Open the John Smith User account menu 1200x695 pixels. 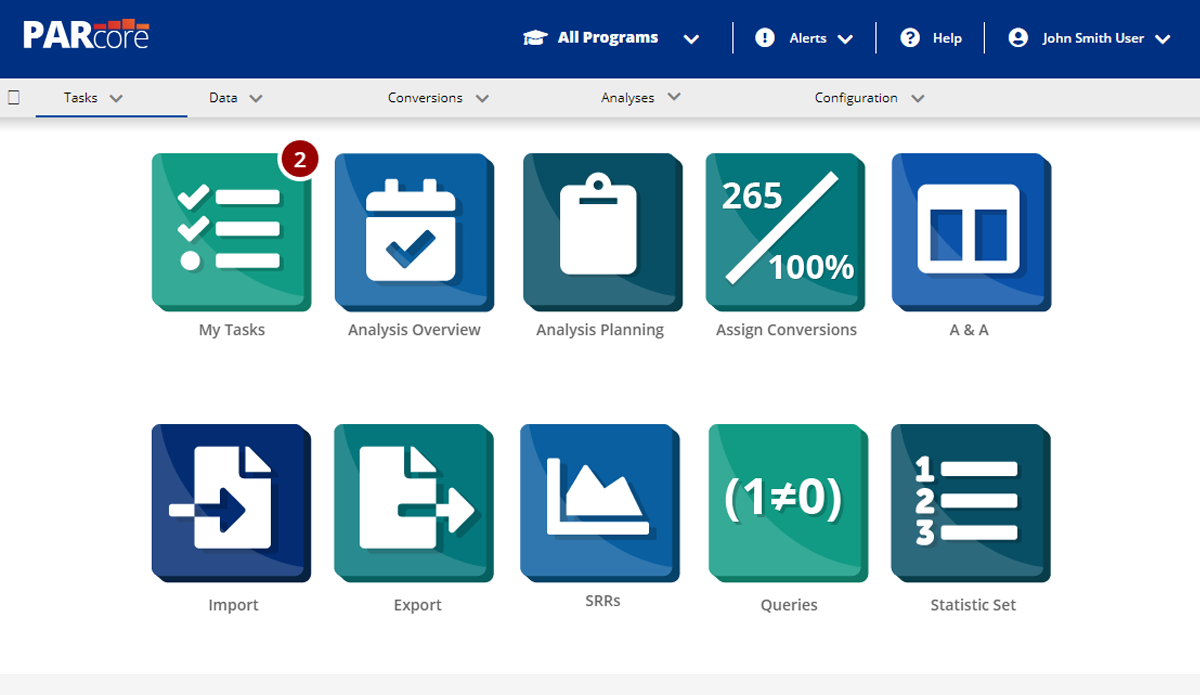[1090, 38]
